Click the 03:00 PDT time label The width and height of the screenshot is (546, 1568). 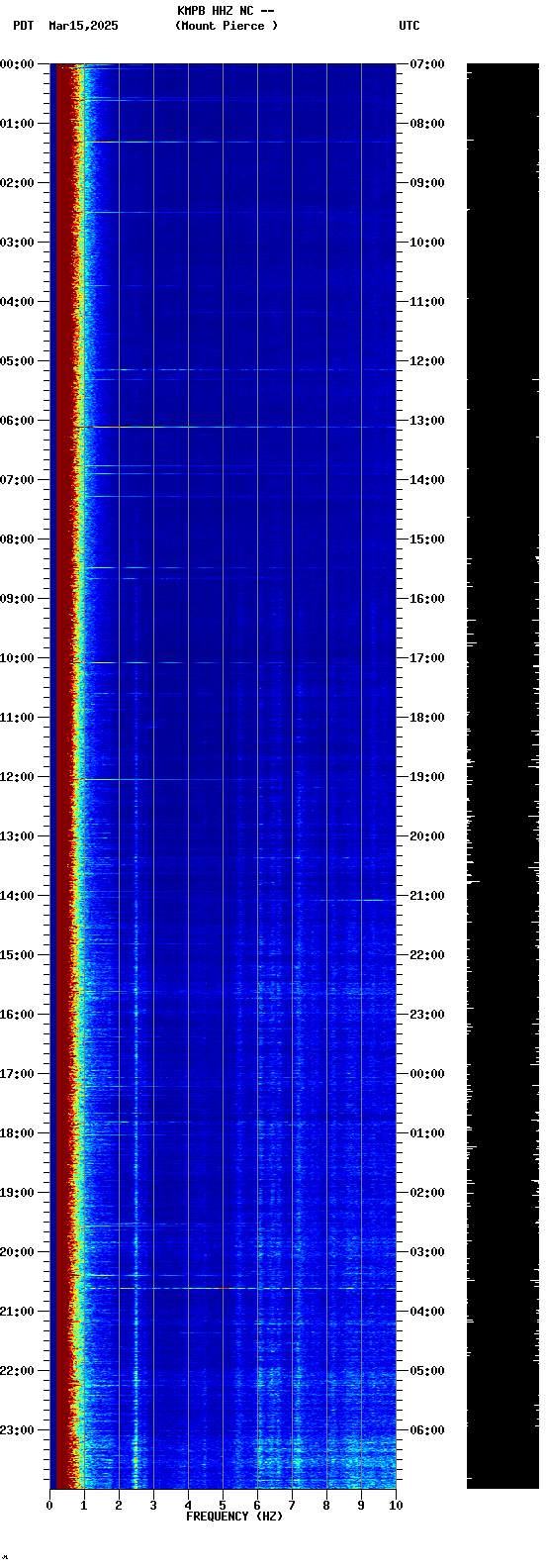click(17, 243)
